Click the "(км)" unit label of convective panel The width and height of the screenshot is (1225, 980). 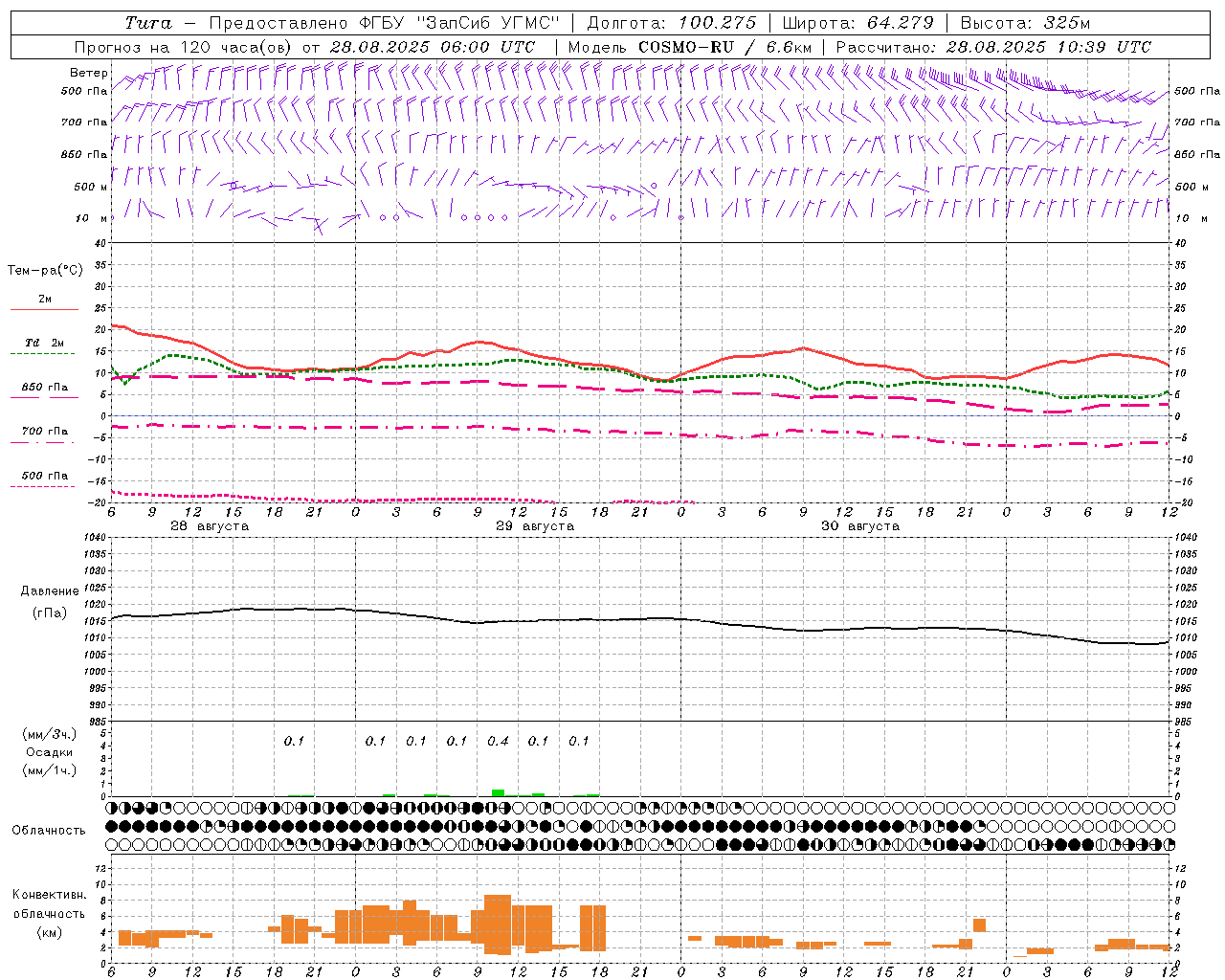tap(50, 932)
